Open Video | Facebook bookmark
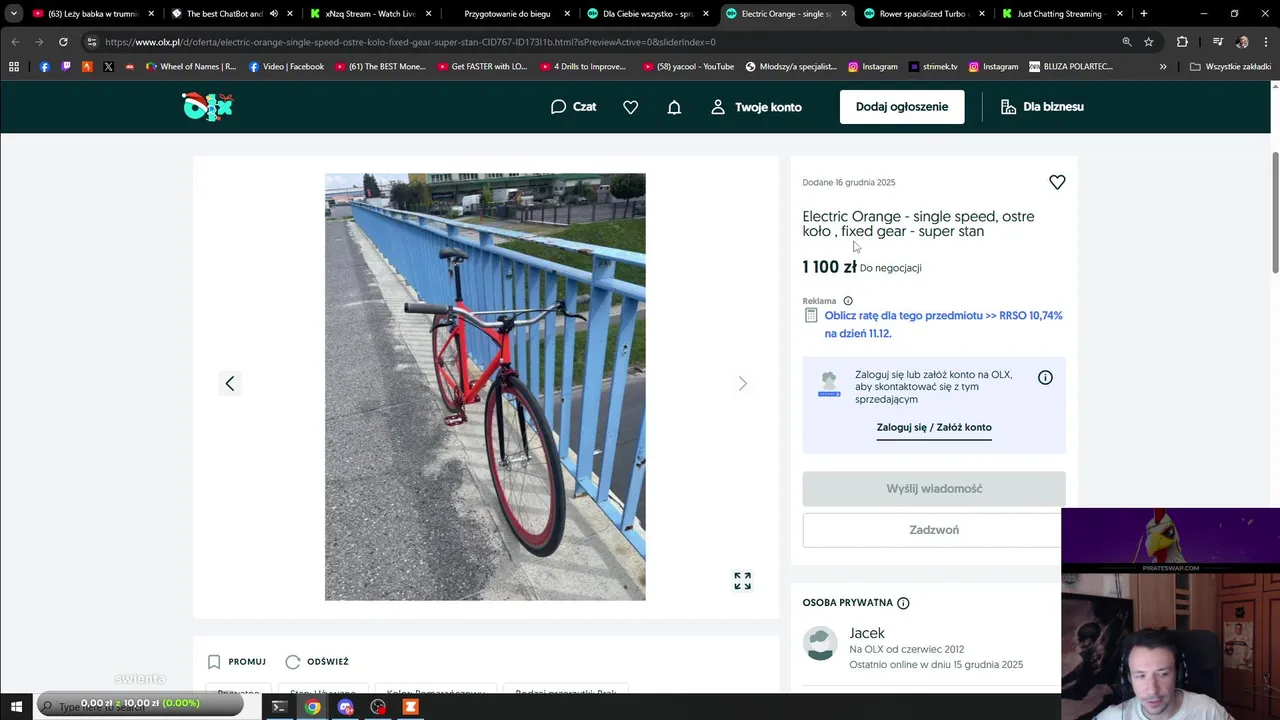The width and height of the screenshot is (1280, 720). coord(286,67)
